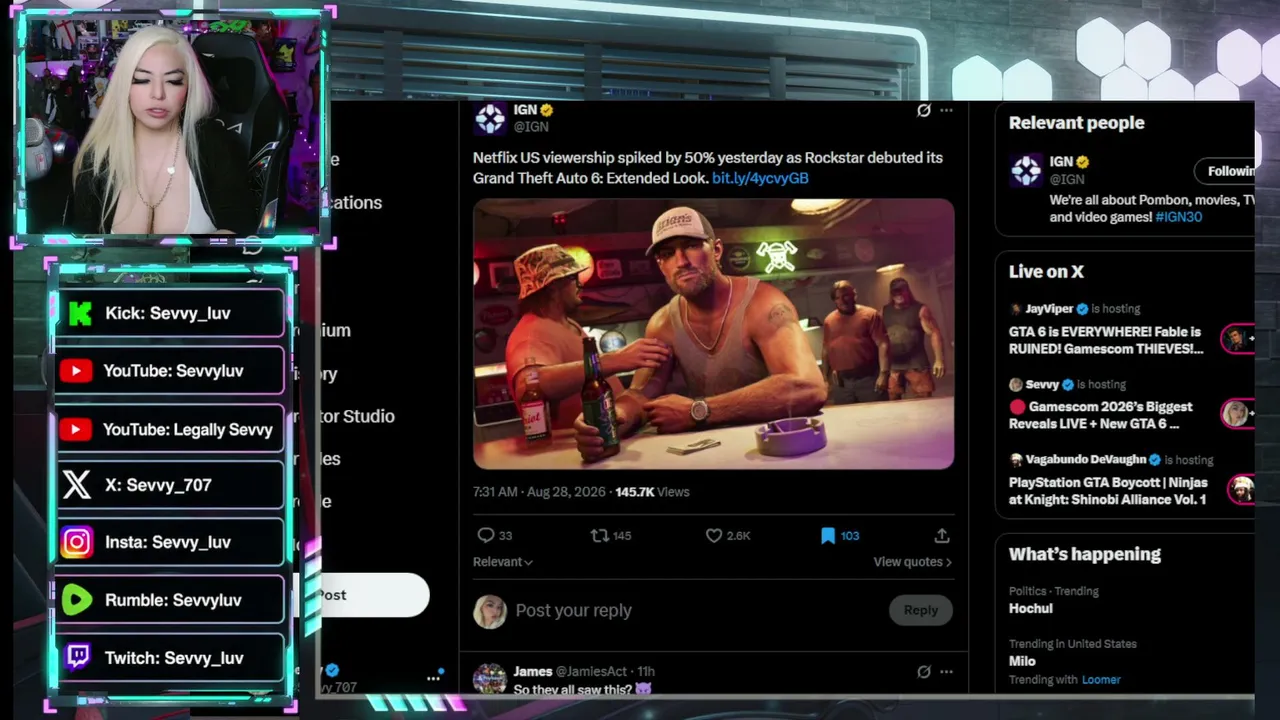
Task: Click the IGN name in post header
Action: pyautogui.click(x=525, y=110)
